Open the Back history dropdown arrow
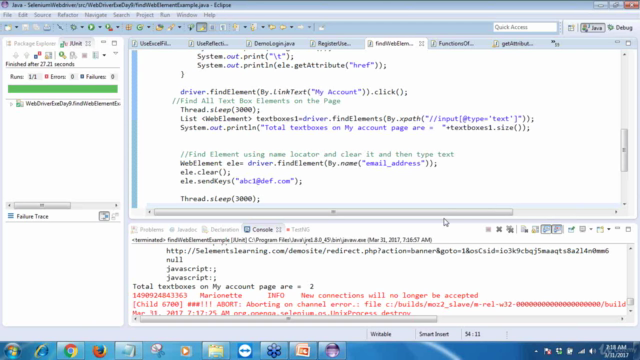 point(291,27)
